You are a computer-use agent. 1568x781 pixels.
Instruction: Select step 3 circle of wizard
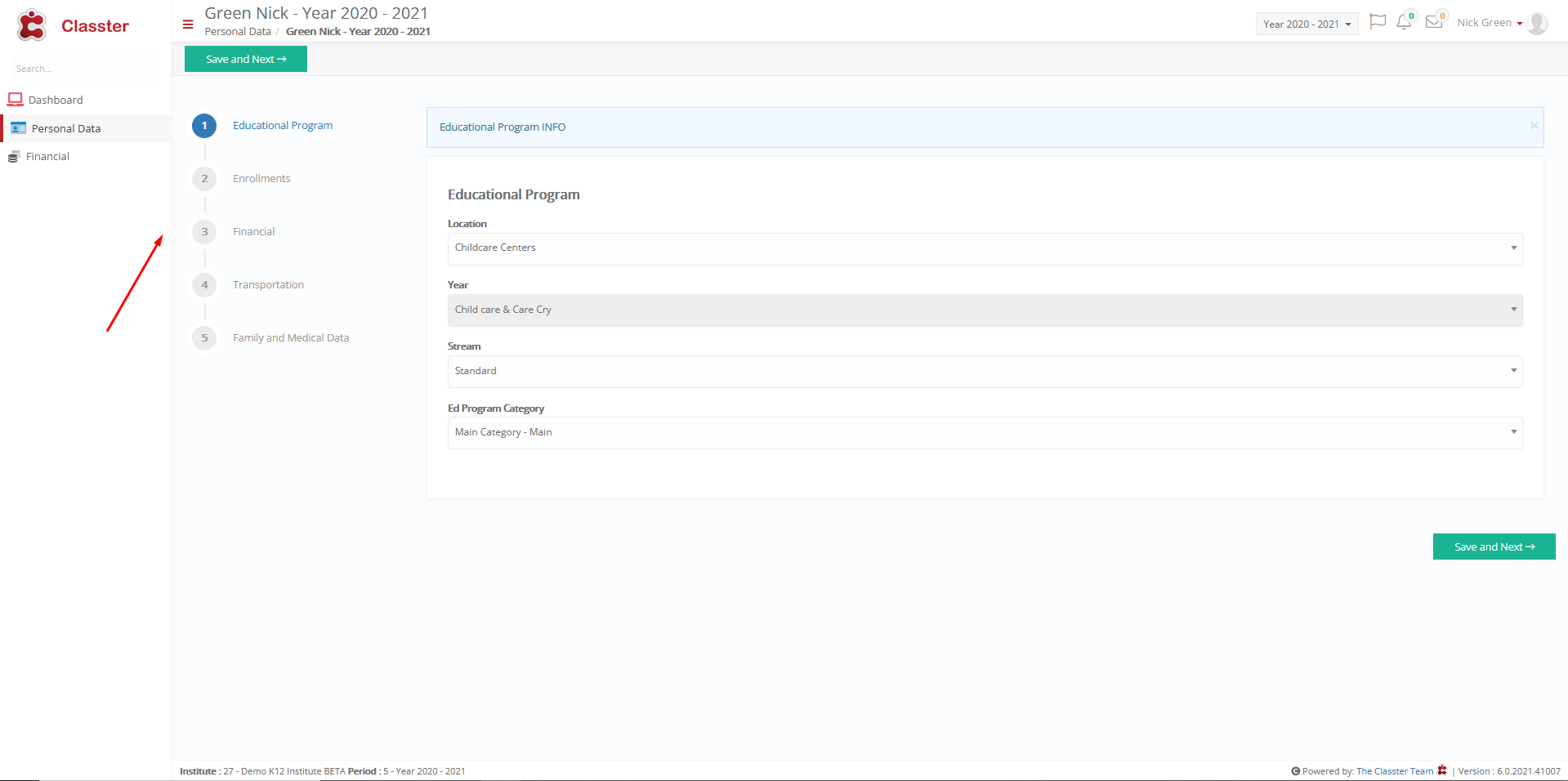pos(204,232)
